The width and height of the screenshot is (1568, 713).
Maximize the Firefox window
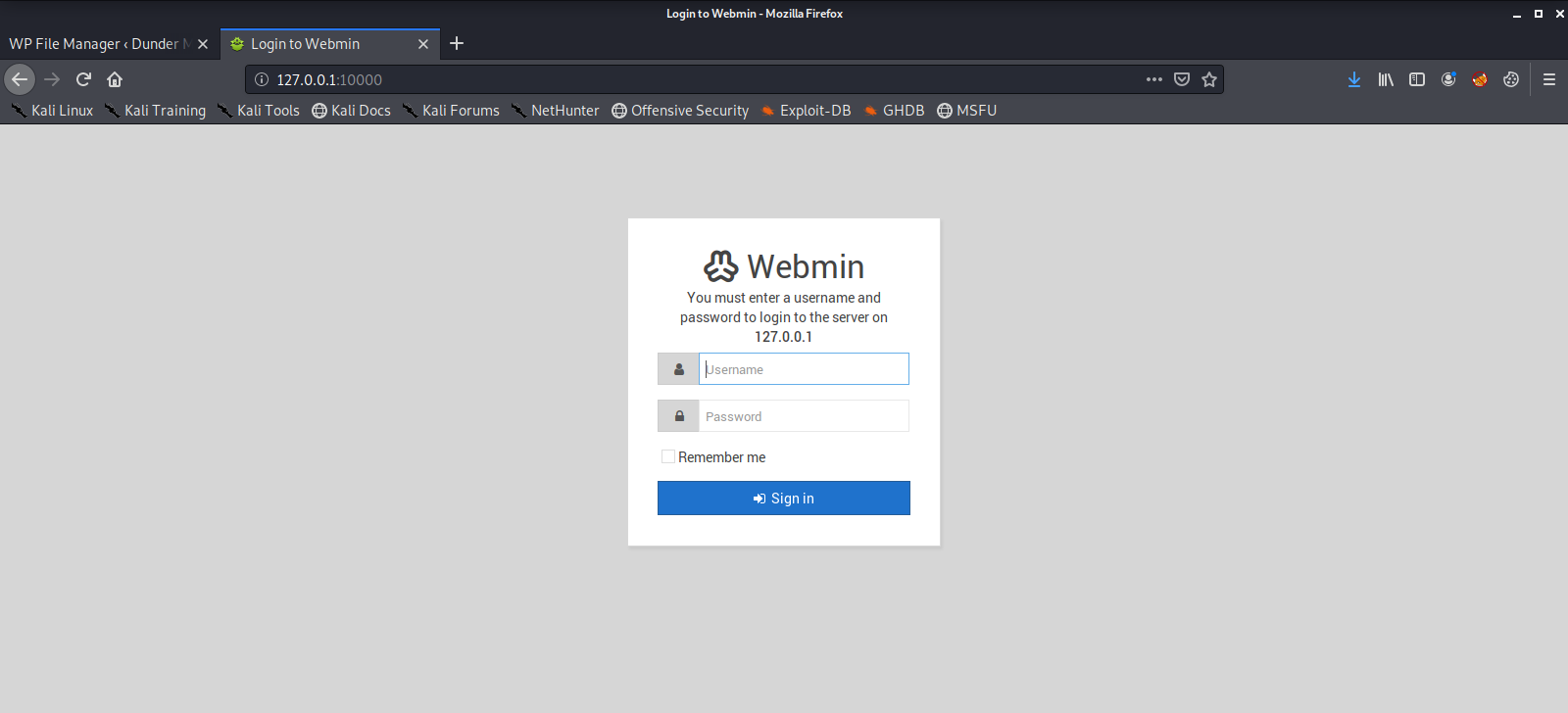1538,14
